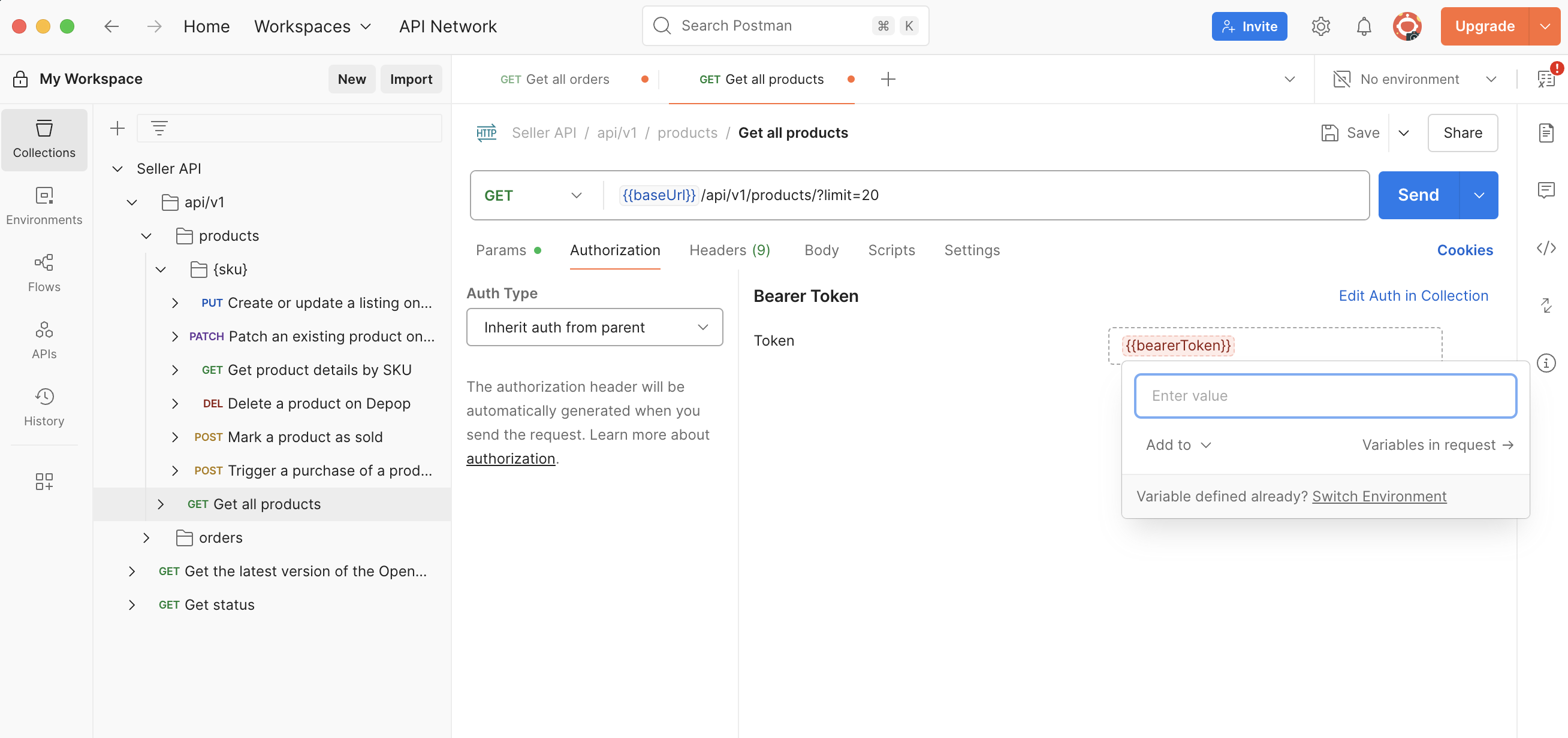Open the Add to dropdown

pyautogui.click(x=1178, y=444)
